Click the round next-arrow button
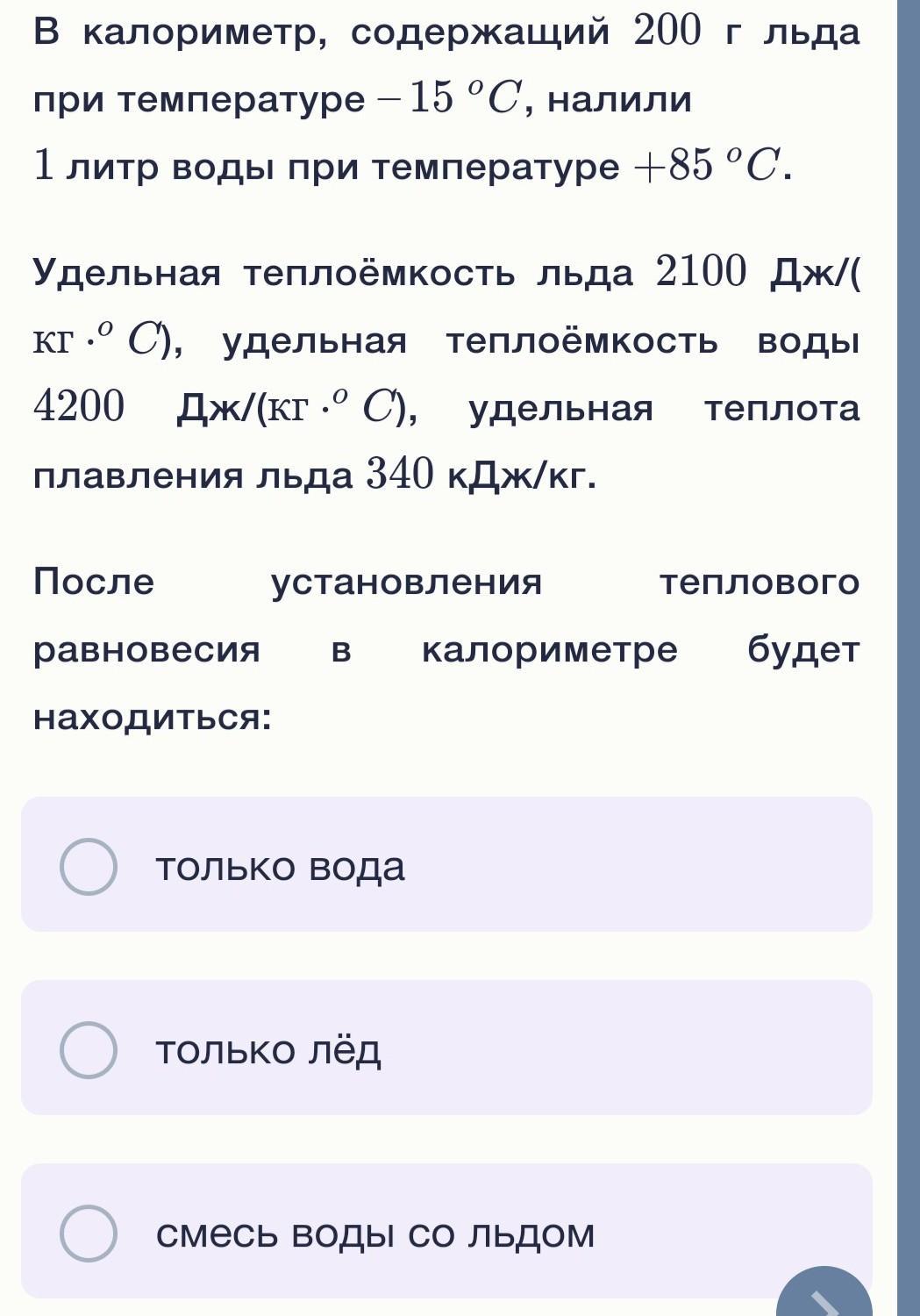This screenshot has height=1316, width=920. click(824, 1297)
